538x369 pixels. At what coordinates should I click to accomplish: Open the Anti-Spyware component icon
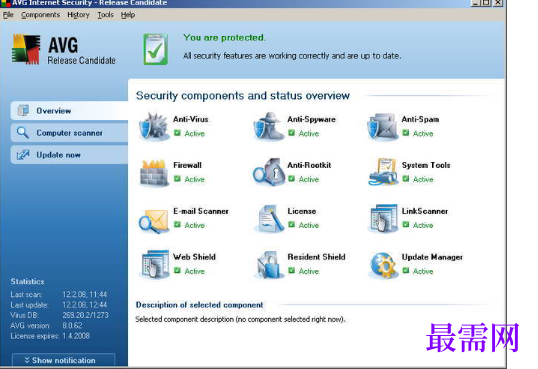(x=268, y=127)
